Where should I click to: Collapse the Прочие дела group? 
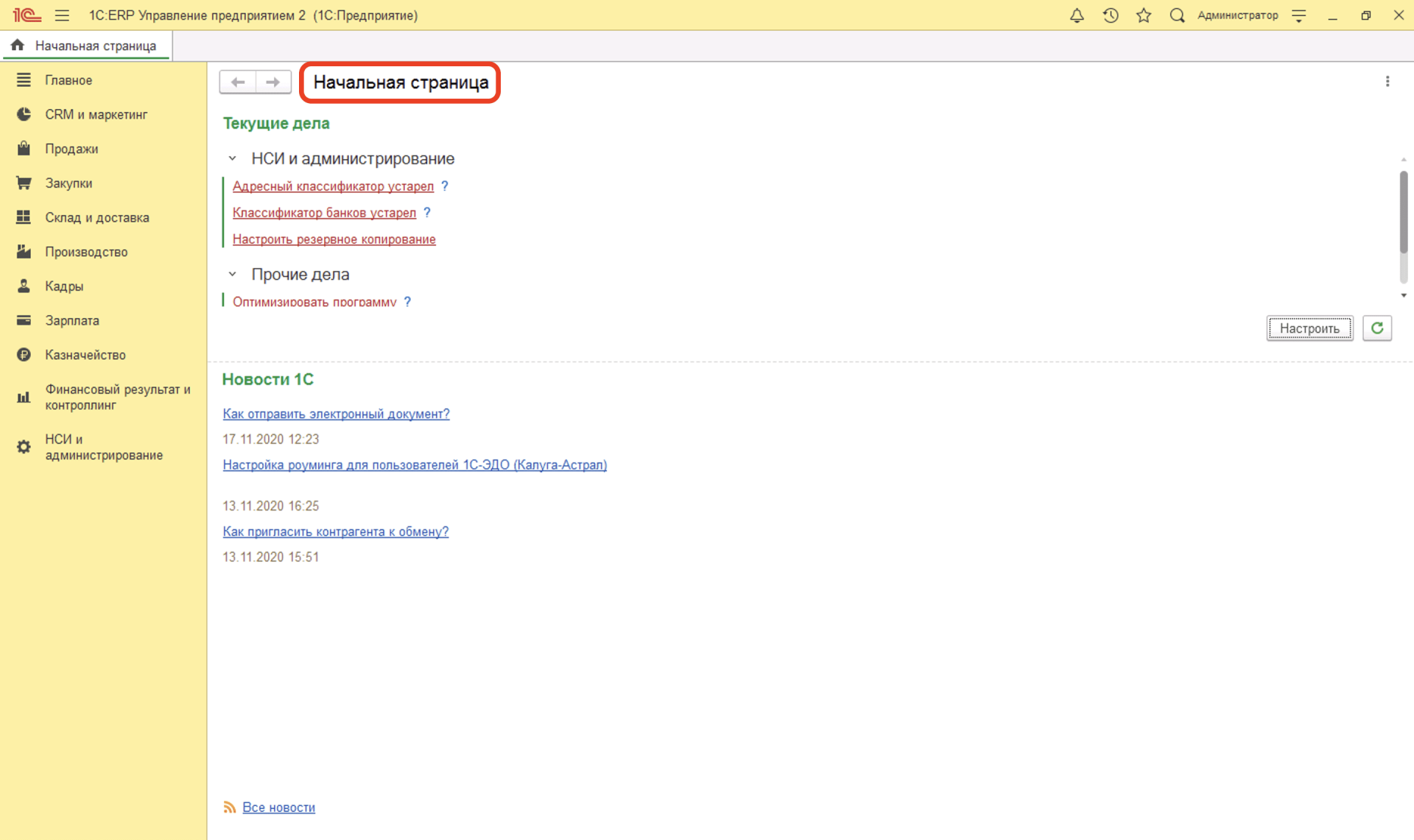(x=233, y=274)
